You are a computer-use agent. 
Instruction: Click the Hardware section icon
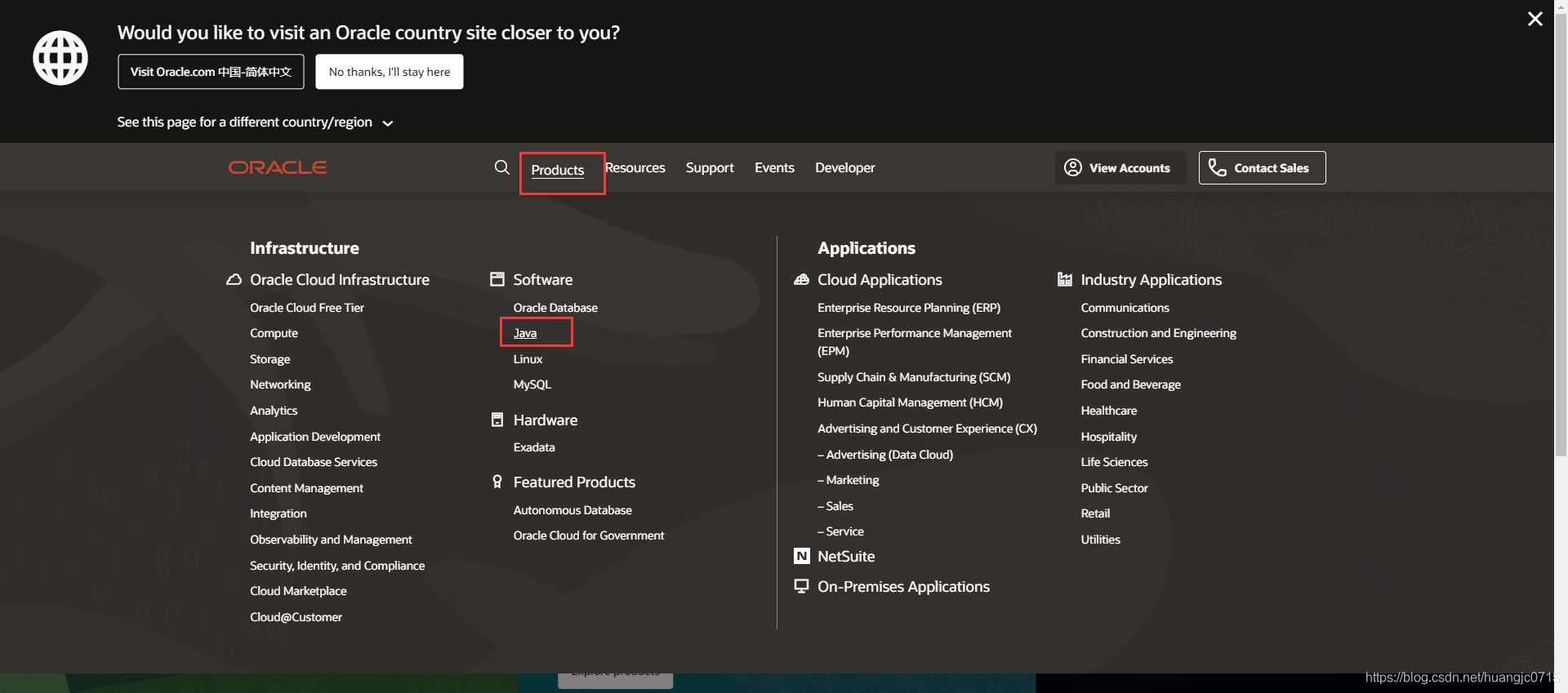pyautogui.click(x=497, y=420)
